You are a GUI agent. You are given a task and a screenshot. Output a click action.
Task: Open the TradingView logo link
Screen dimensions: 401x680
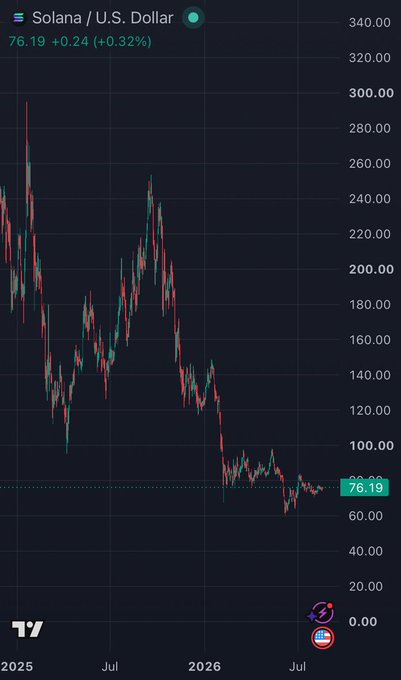[27, 629]
